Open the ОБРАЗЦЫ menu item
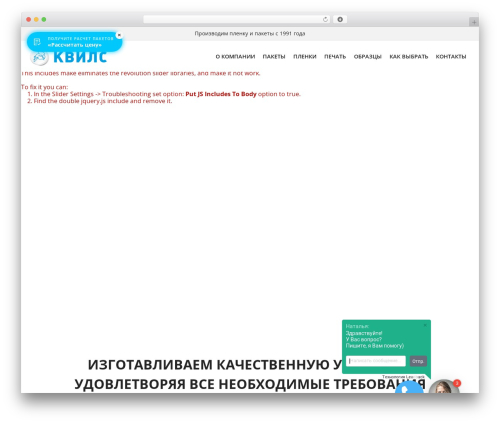The image size is (500, 423). tap(368, 57)
